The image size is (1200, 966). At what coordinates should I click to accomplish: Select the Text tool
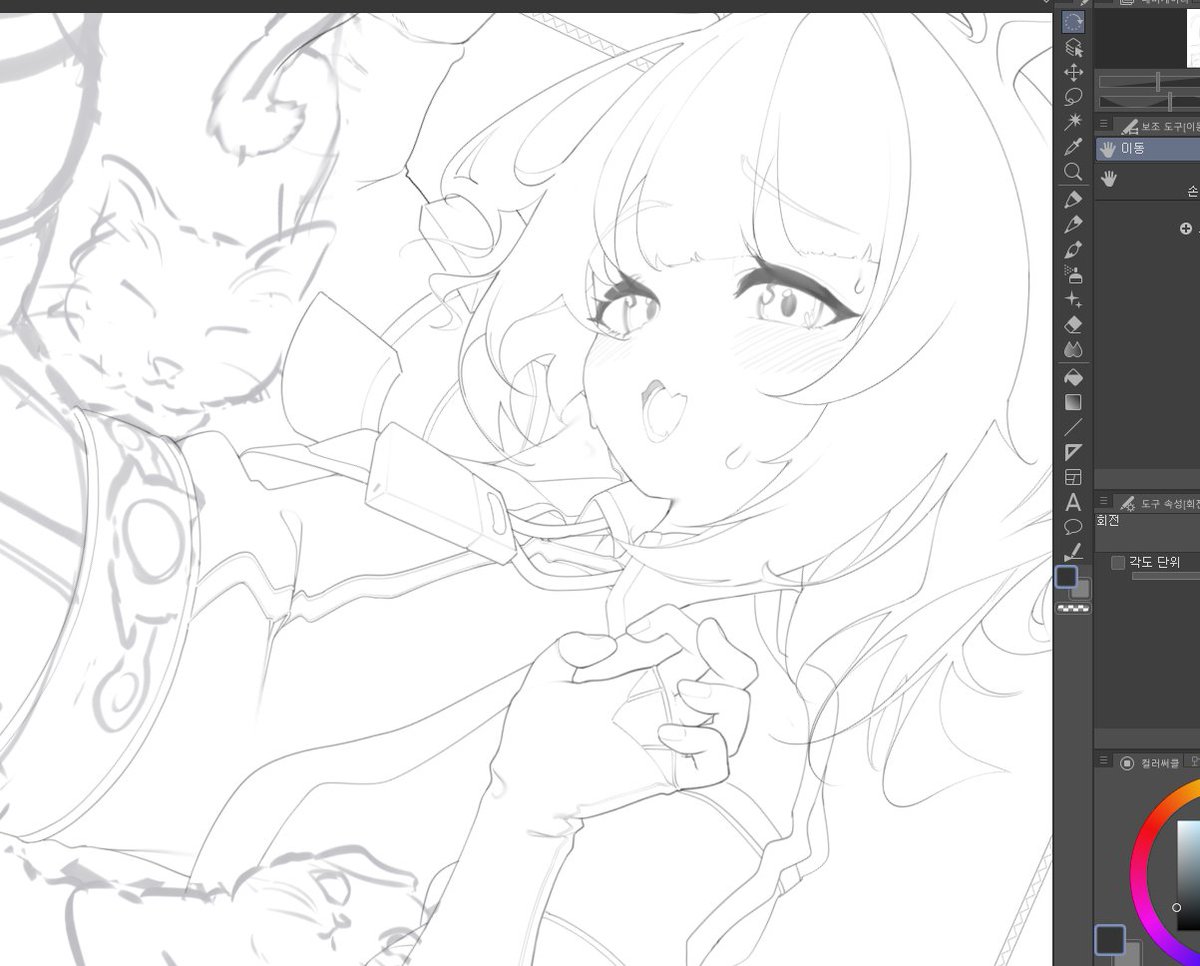pos(1073,502)
